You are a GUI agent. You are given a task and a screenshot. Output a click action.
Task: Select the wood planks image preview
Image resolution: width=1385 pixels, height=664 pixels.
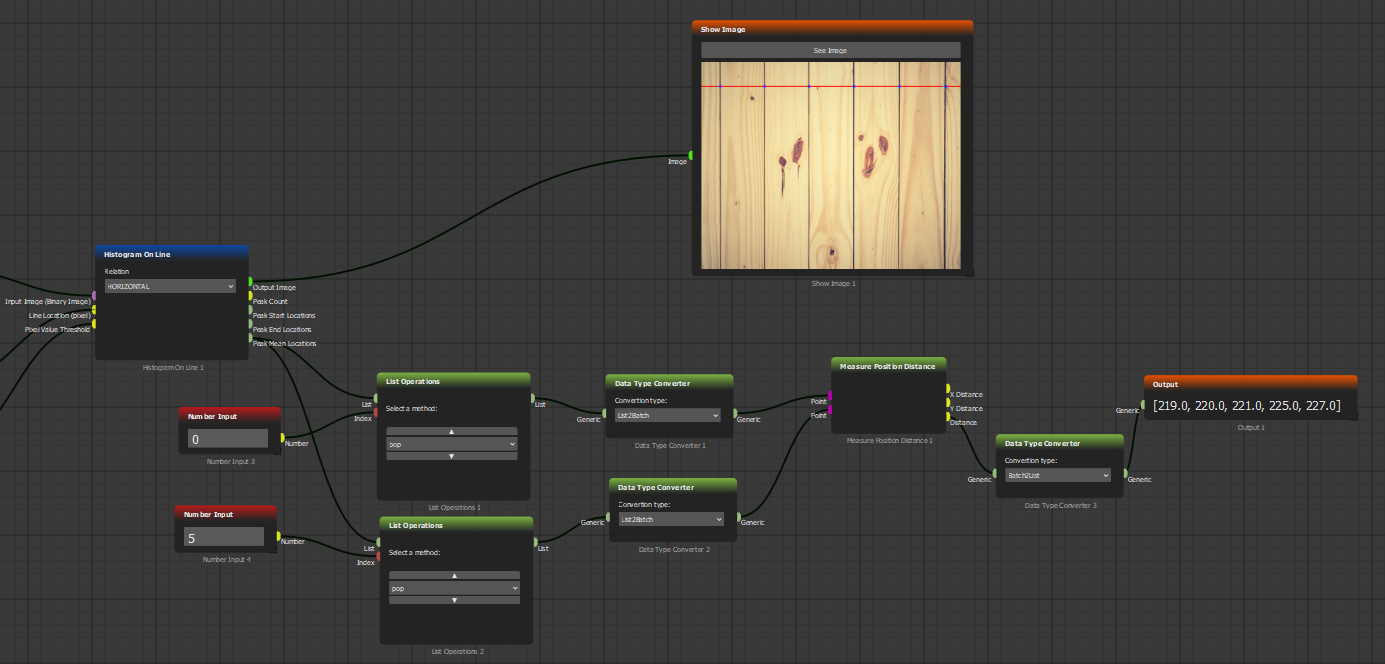(x=830, y=165)
